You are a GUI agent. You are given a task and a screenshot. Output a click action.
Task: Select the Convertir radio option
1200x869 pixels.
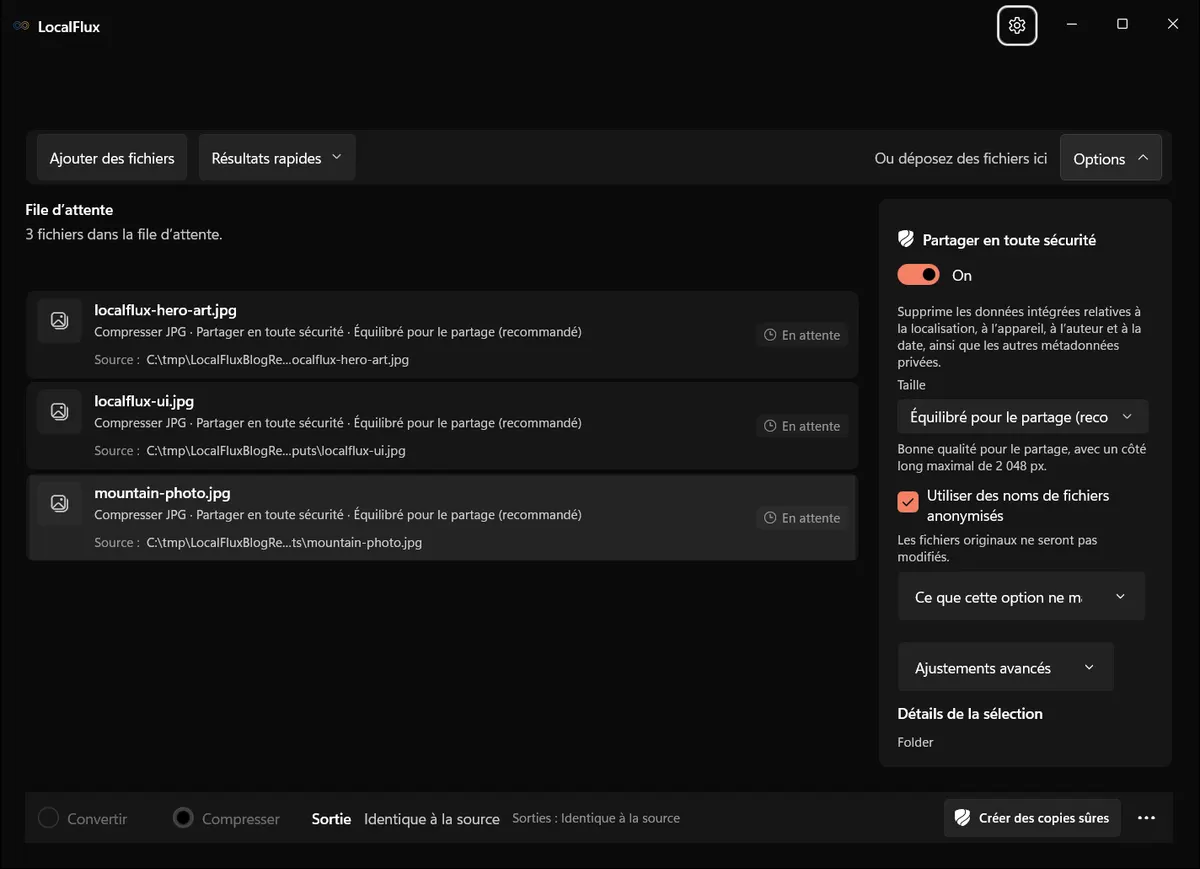click(x=48, y=818)
